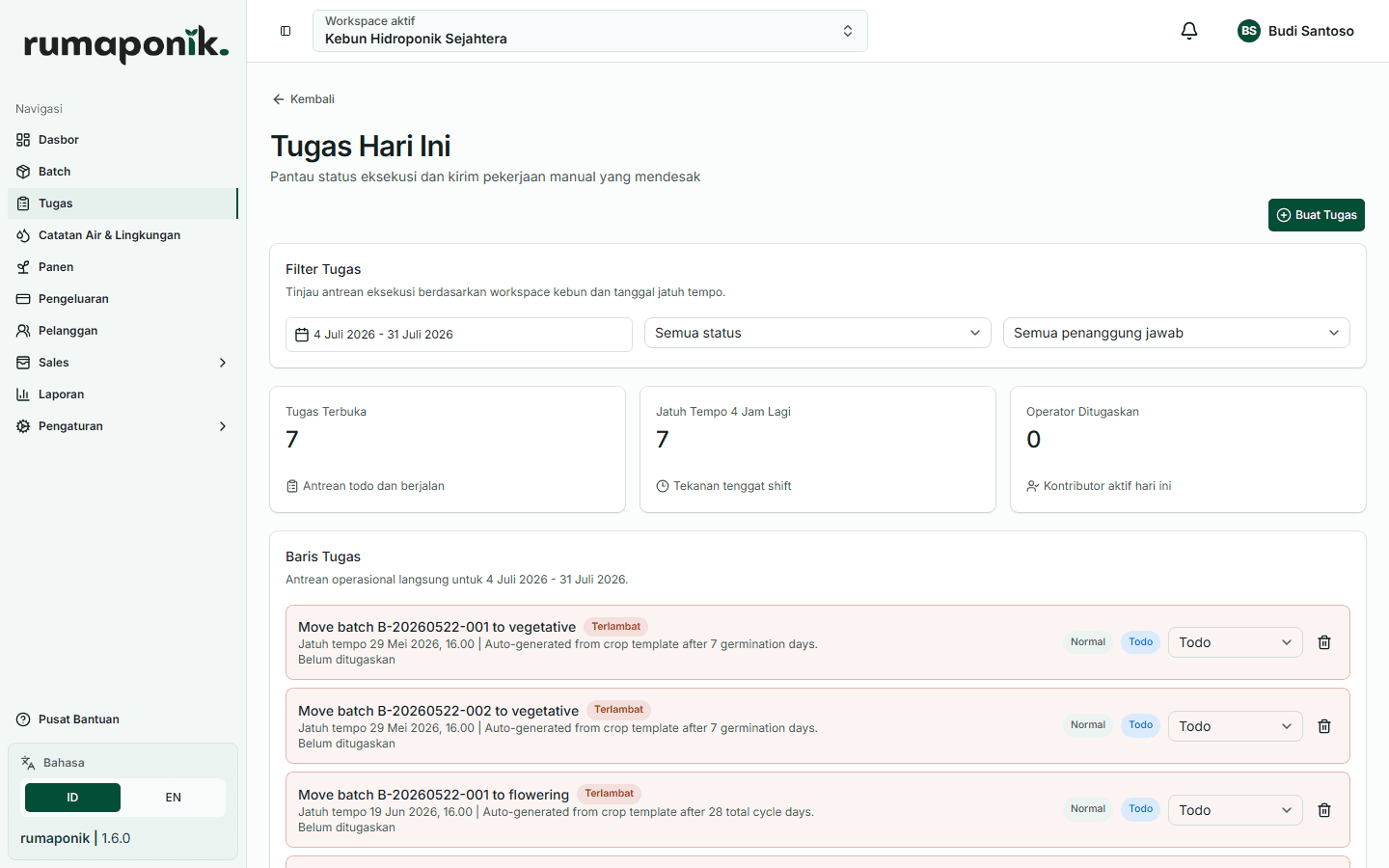Open the Semua penanggung jawab dropdown

pyautogui.click(x=1177, y=333)
